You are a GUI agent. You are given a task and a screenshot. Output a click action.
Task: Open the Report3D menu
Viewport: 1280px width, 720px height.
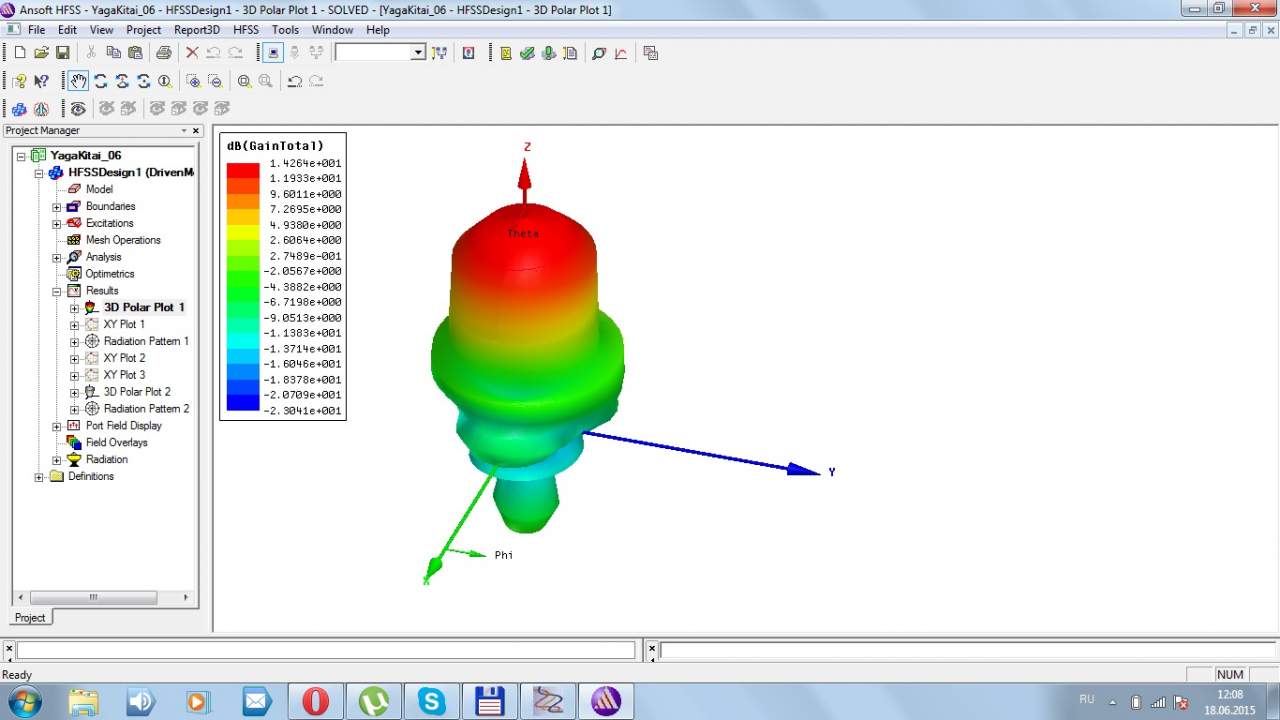(x=196, y=30)
